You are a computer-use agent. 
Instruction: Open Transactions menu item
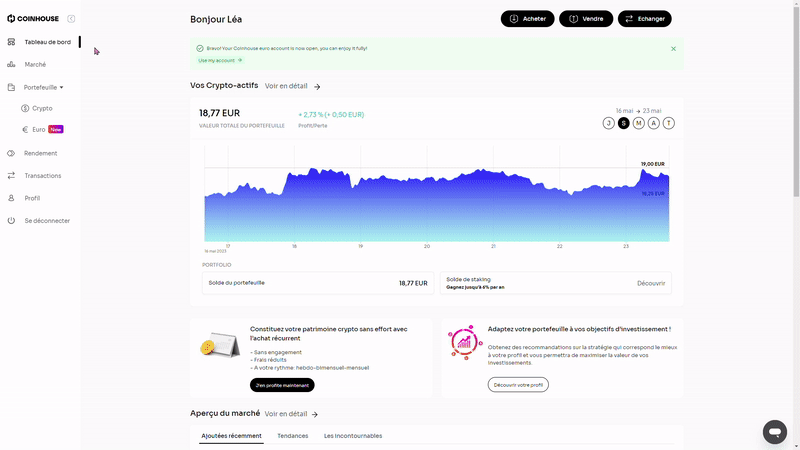[x=43, y=176]
